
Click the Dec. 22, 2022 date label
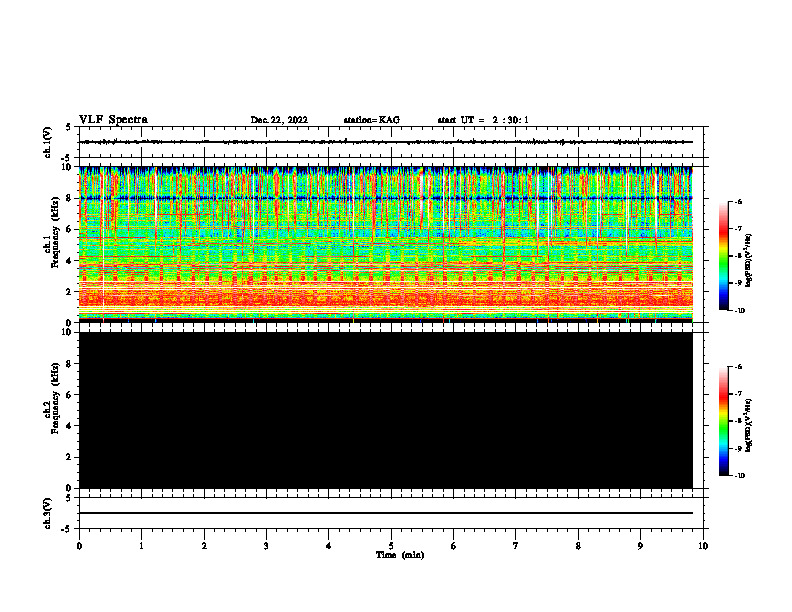(279, 120)
